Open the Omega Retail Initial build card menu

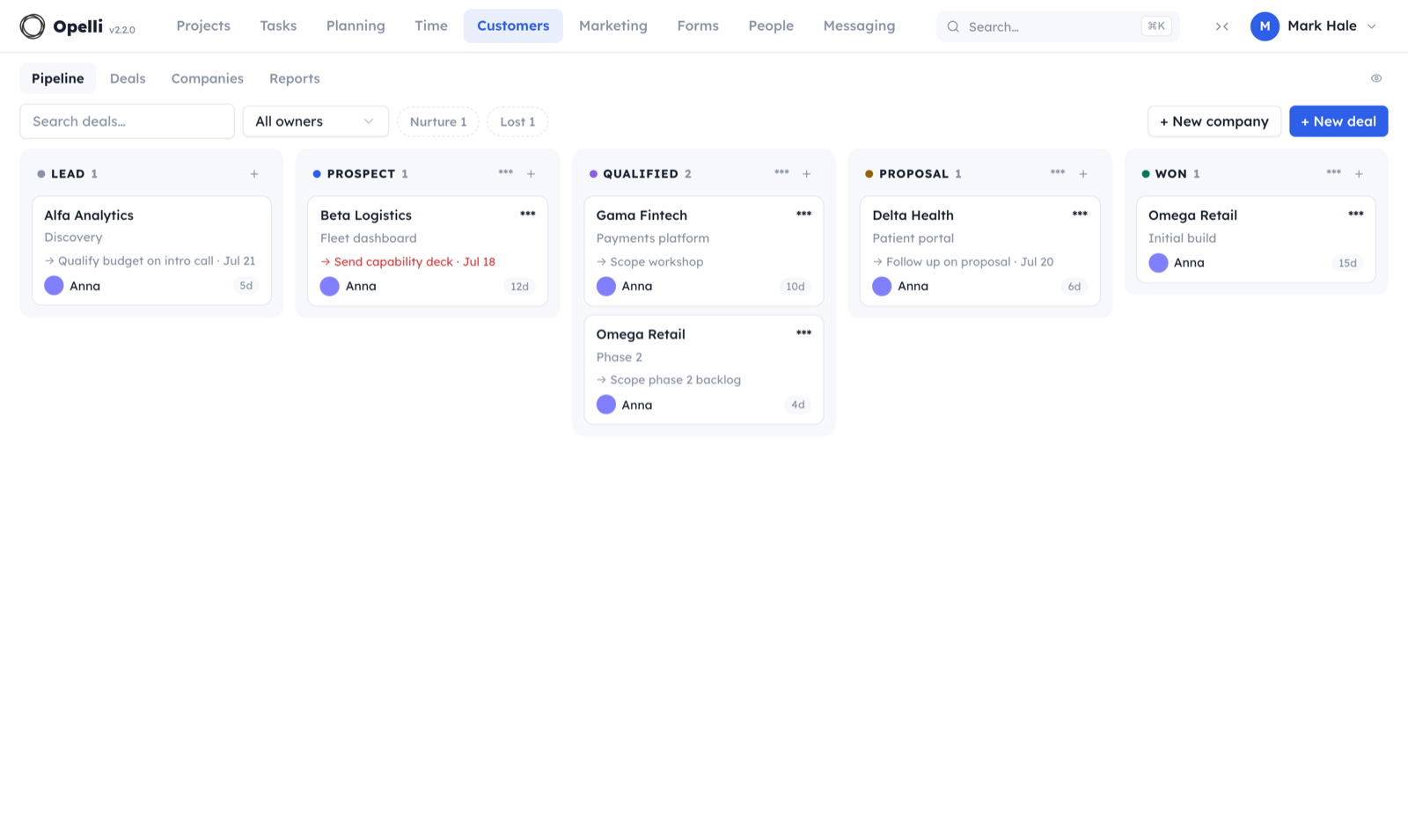1356,214
